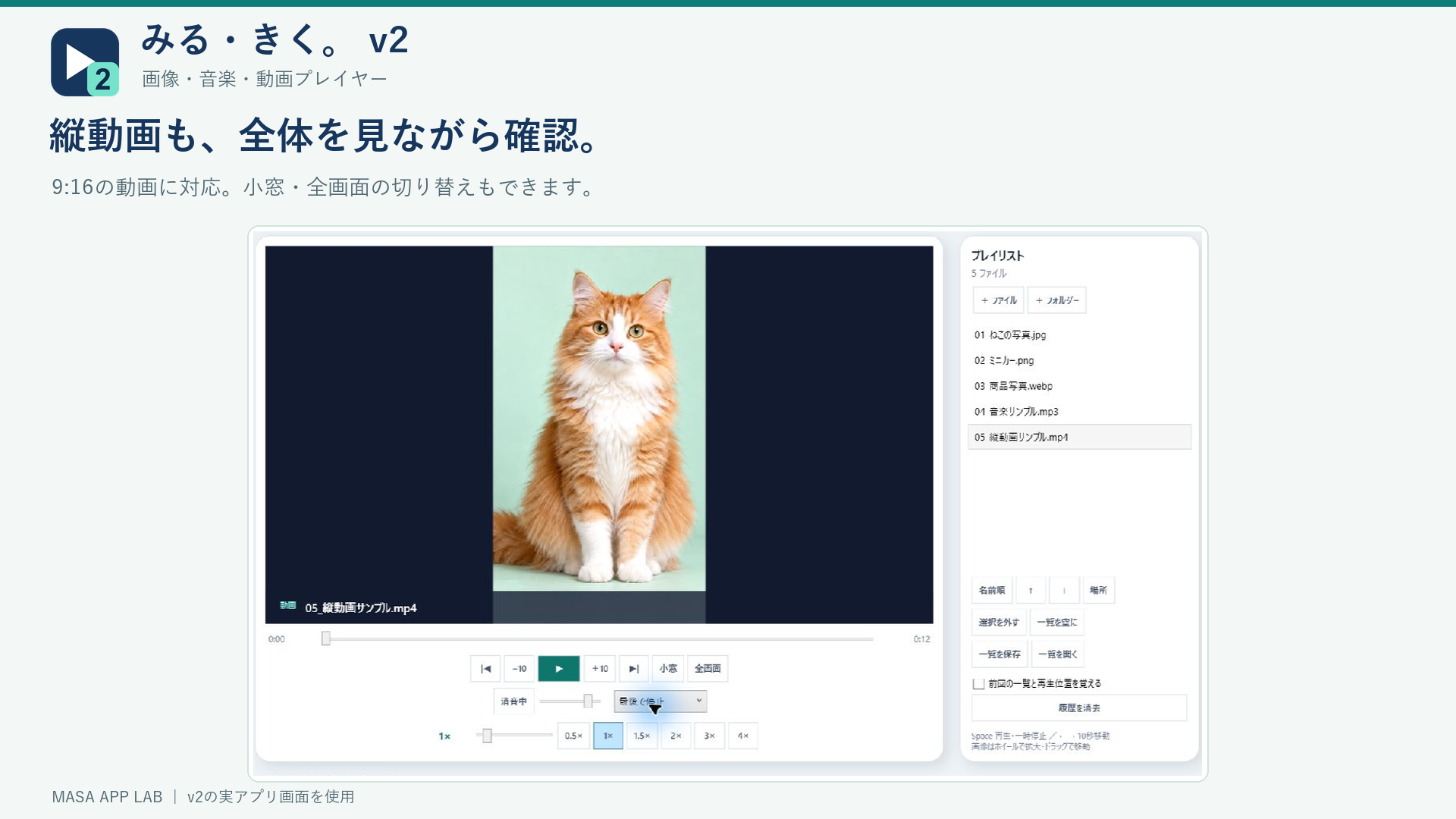The height and width of the screenshot is (819, 1456).
Task: Enter 全画面 fullscreen mode
Action: (x=708, y=669)
